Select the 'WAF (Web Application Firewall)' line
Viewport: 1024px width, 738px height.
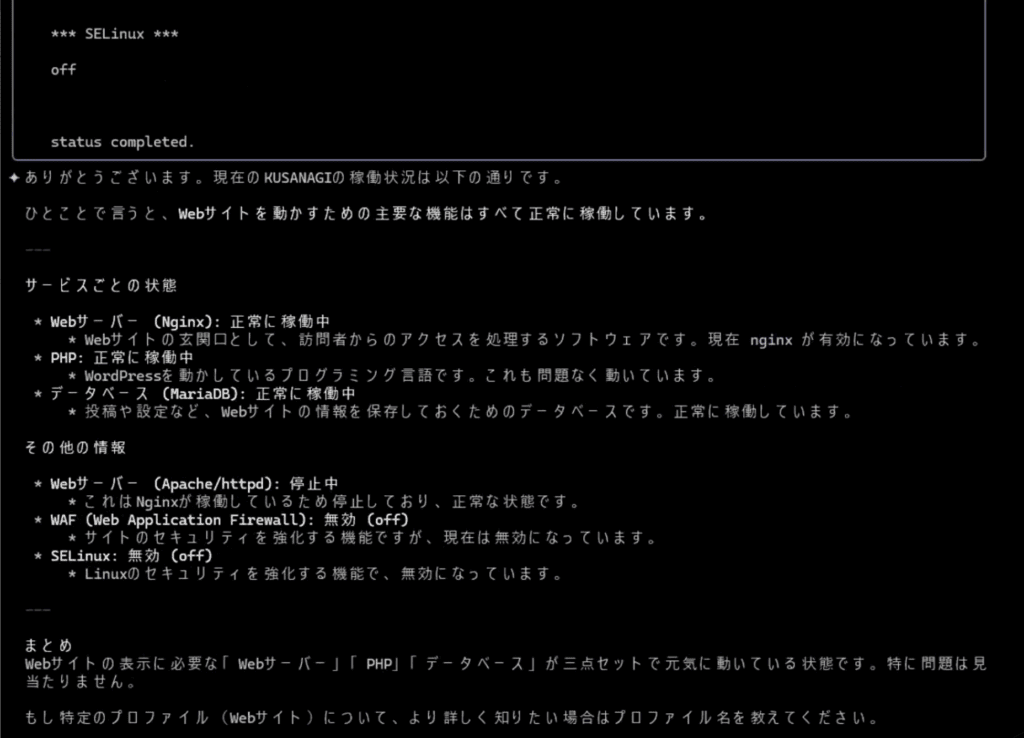coord(229,520)
